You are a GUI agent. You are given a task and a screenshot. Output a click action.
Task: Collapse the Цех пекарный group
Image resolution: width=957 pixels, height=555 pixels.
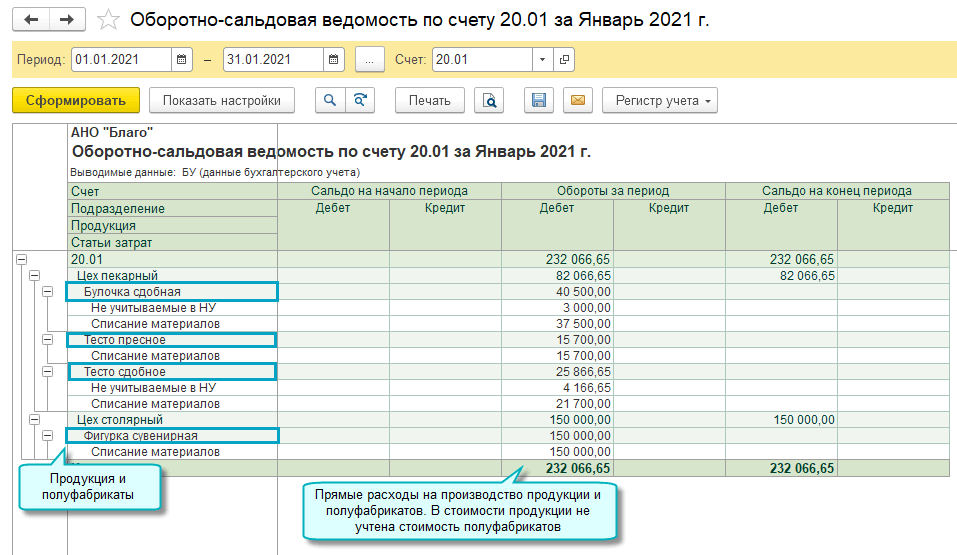point(34,275)
